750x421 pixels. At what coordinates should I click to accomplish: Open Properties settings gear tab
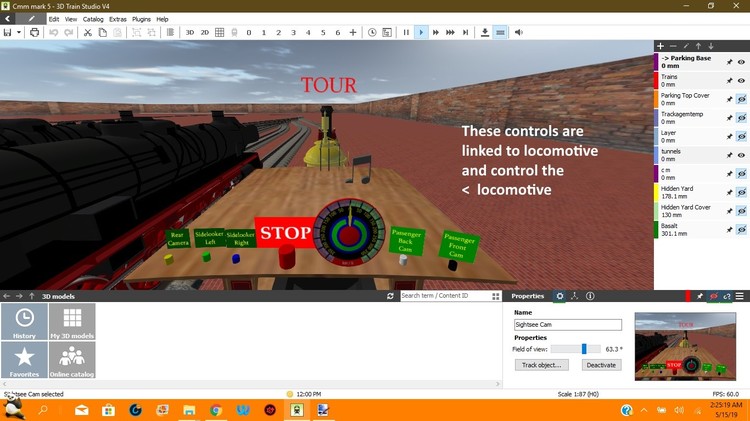(x=560, y=296)
